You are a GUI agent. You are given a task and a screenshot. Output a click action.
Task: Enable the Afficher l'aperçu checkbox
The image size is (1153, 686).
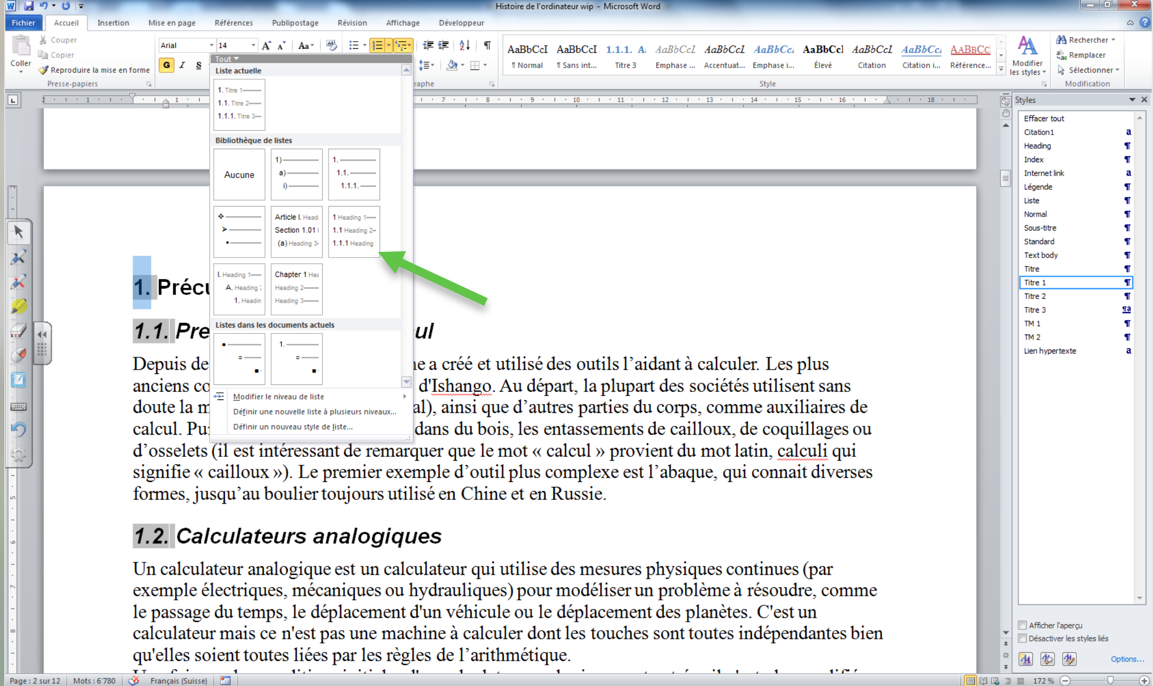point(1023,626)
